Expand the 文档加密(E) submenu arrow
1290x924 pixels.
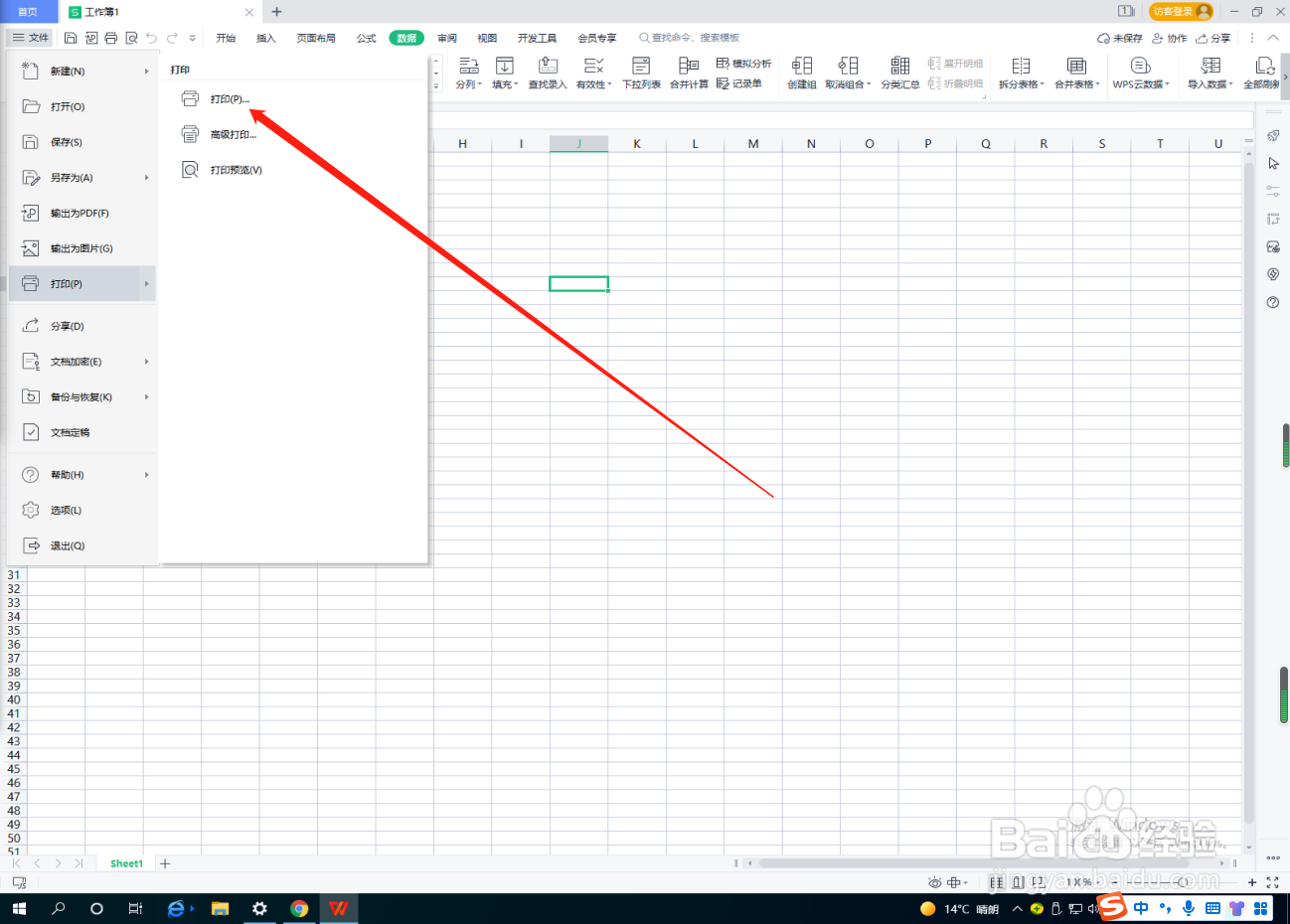click(x=147, y=362)
